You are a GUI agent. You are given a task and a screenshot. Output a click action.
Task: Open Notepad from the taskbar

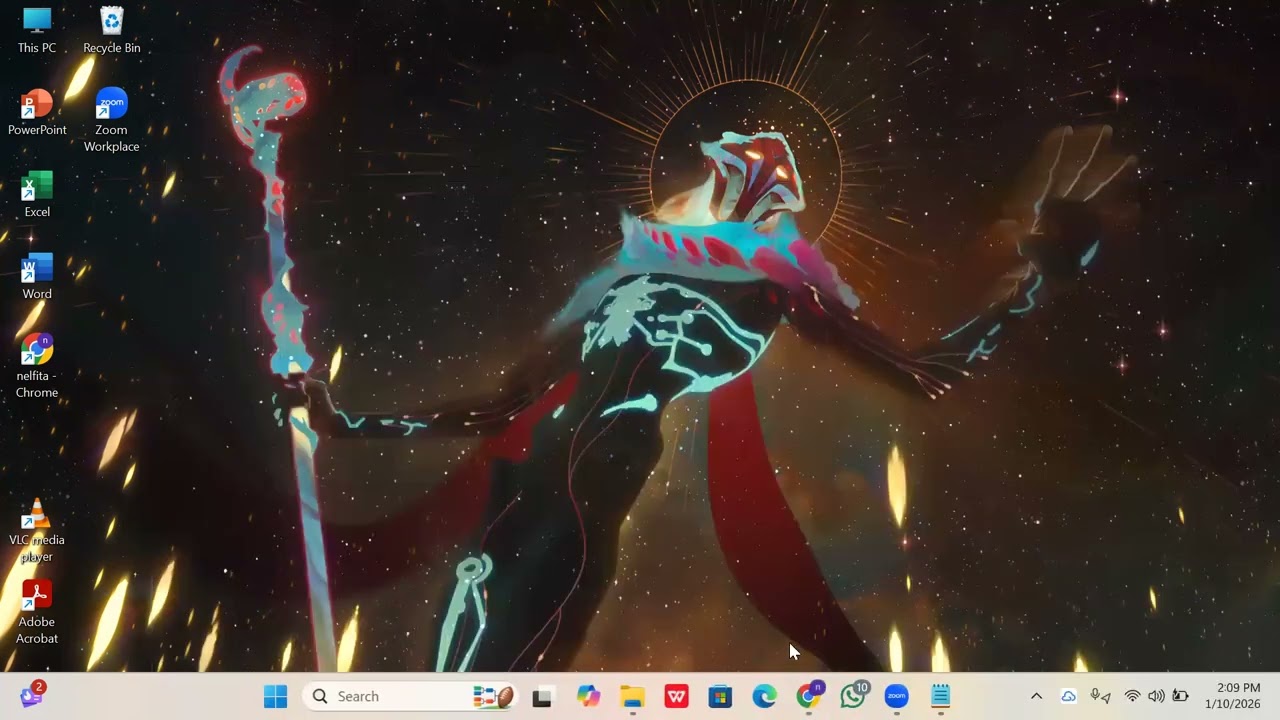(x=941, y=697)
